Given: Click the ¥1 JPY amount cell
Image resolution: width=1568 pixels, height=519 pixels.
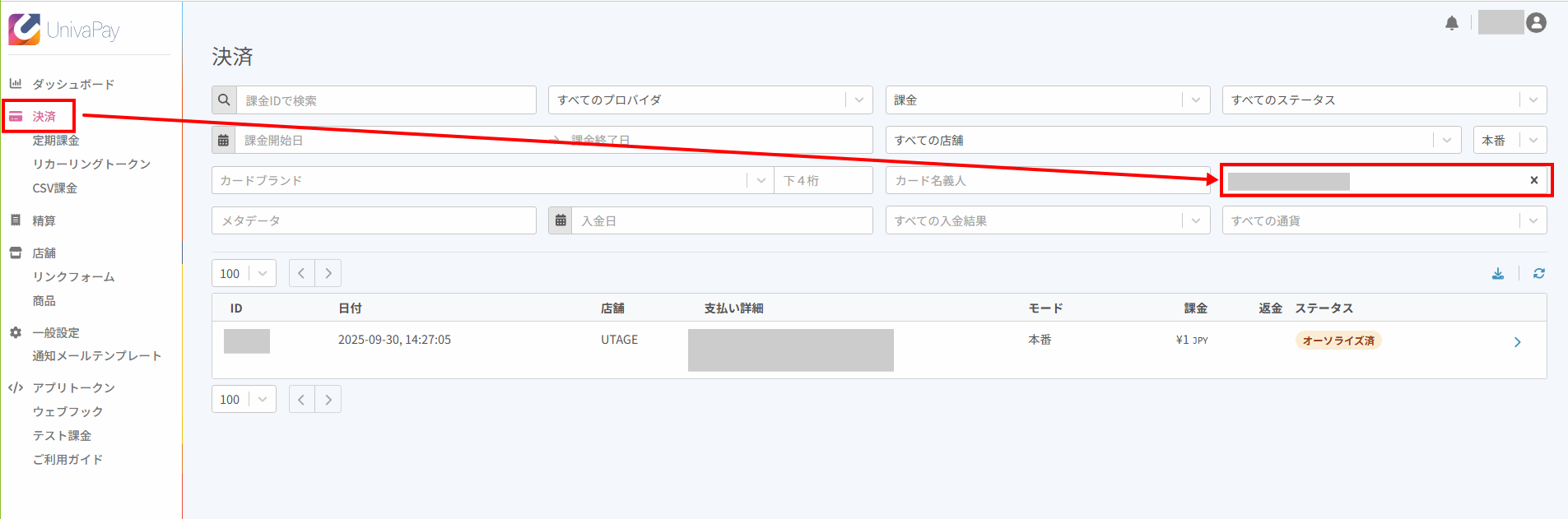Looking at the screenshot, I should [x=1192, y=340].
